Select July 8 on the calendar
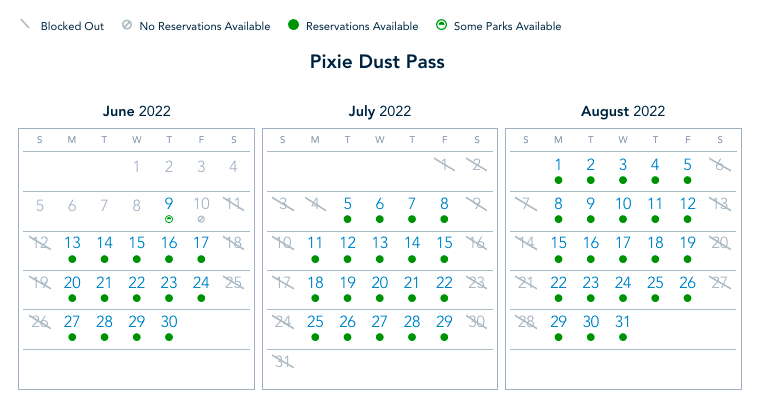 (444, 203)
